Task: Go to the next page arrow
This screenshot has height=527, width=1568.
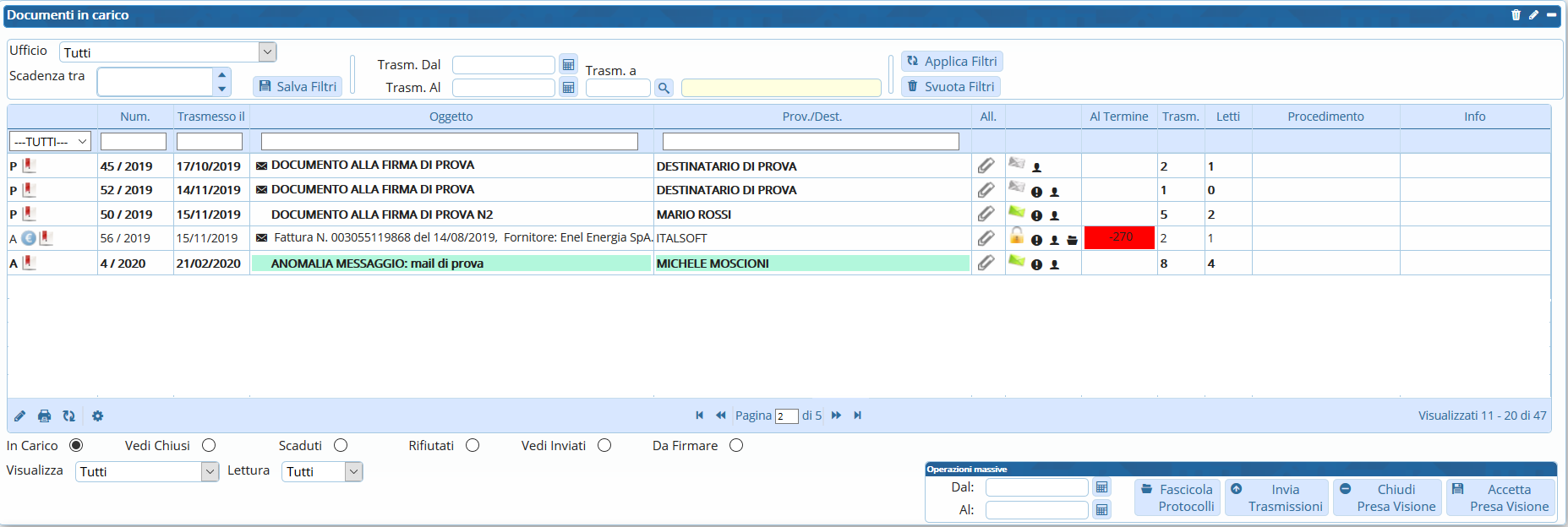Action: (x=836, y=416)
